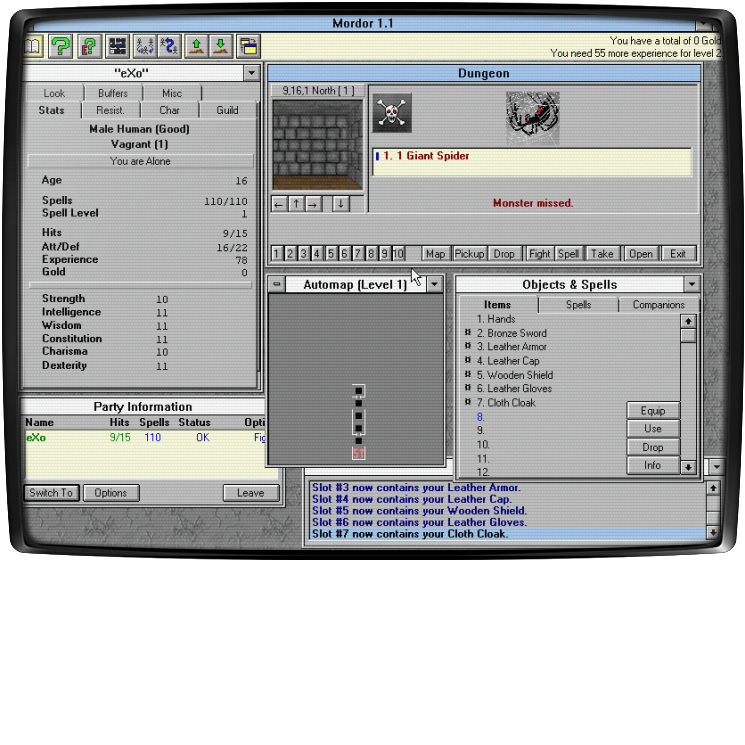Click quick slot button 5
The image size is (745, 745).
pyautogui.click(x=331, y=254)
